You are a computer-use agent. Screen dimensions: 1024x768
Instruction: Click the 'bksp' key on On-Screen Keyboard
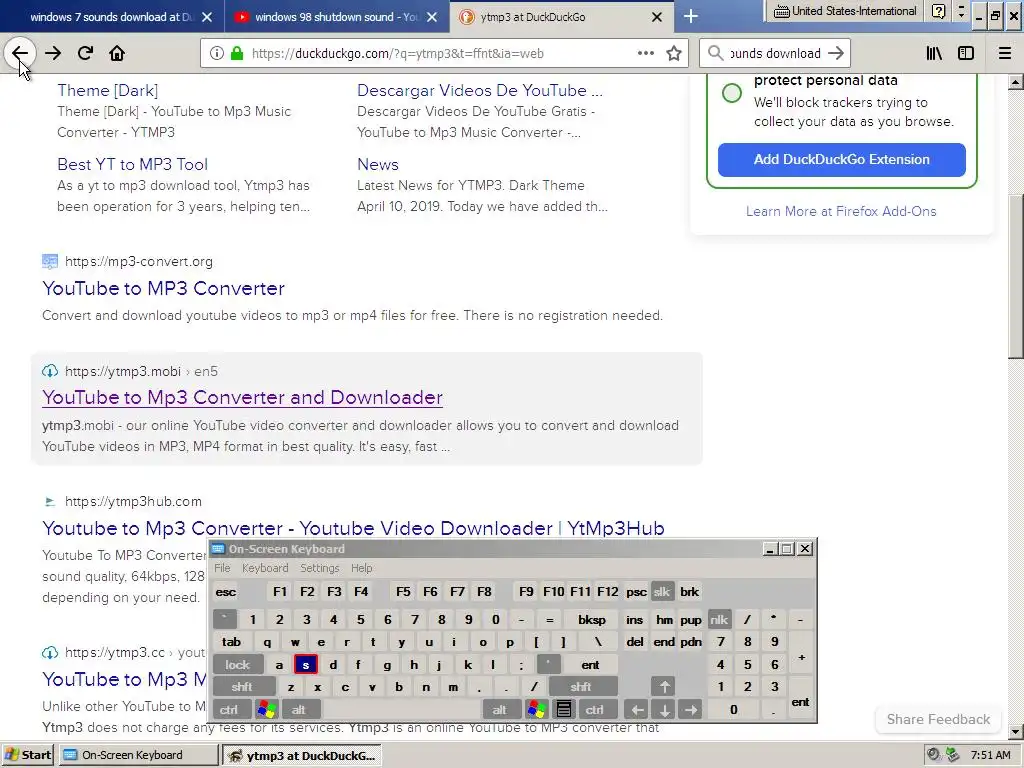click(592, 620)
